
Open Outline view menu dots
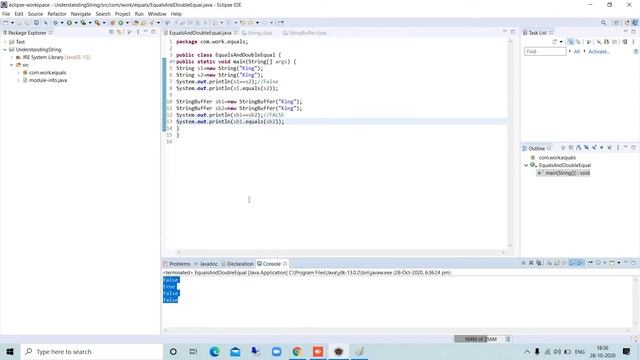pos(618,148)
